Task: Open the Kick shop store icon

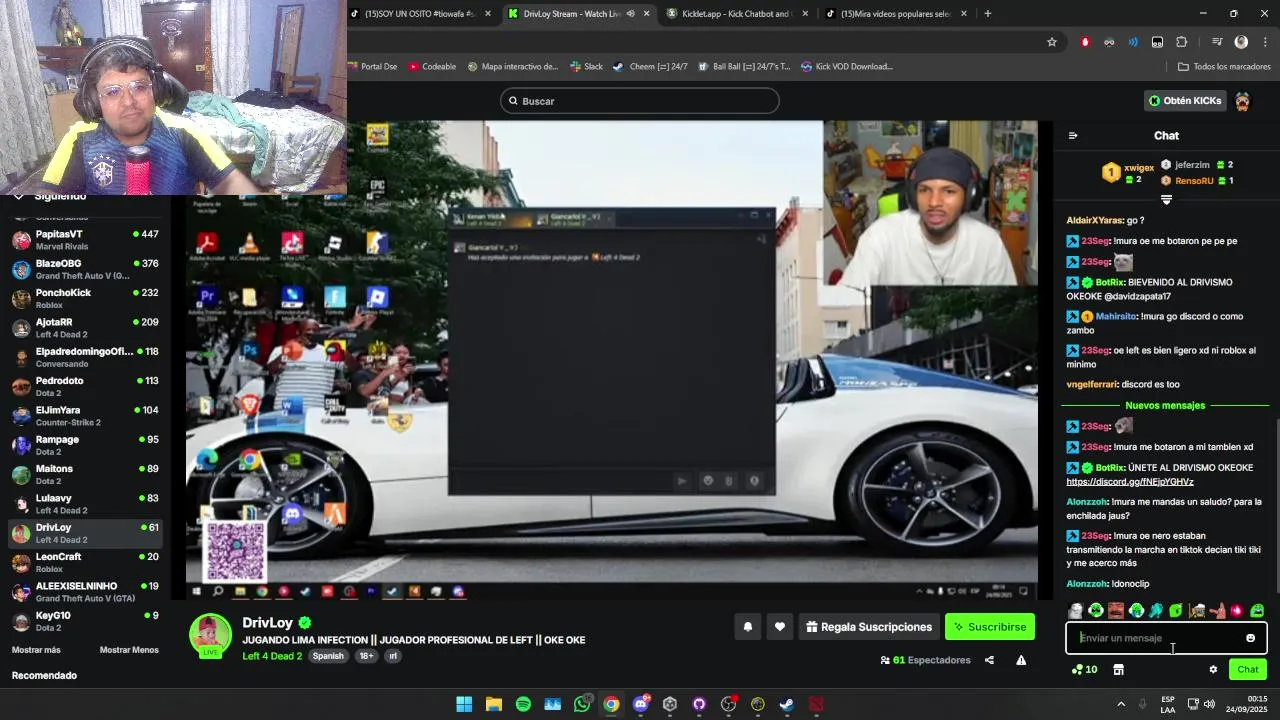Action: (1118, 670)
